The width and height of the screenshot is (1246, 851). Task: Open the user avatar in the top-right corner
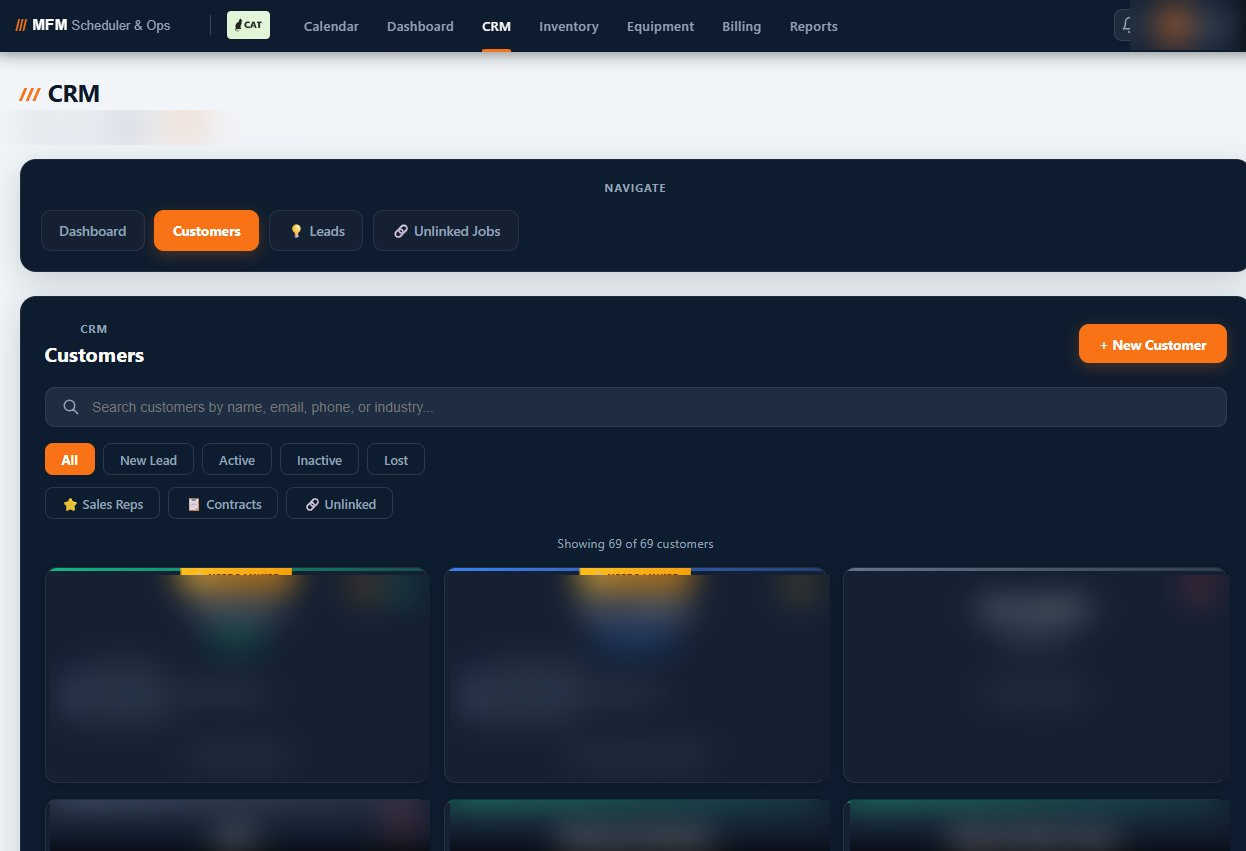click(x=1173, y=24)
